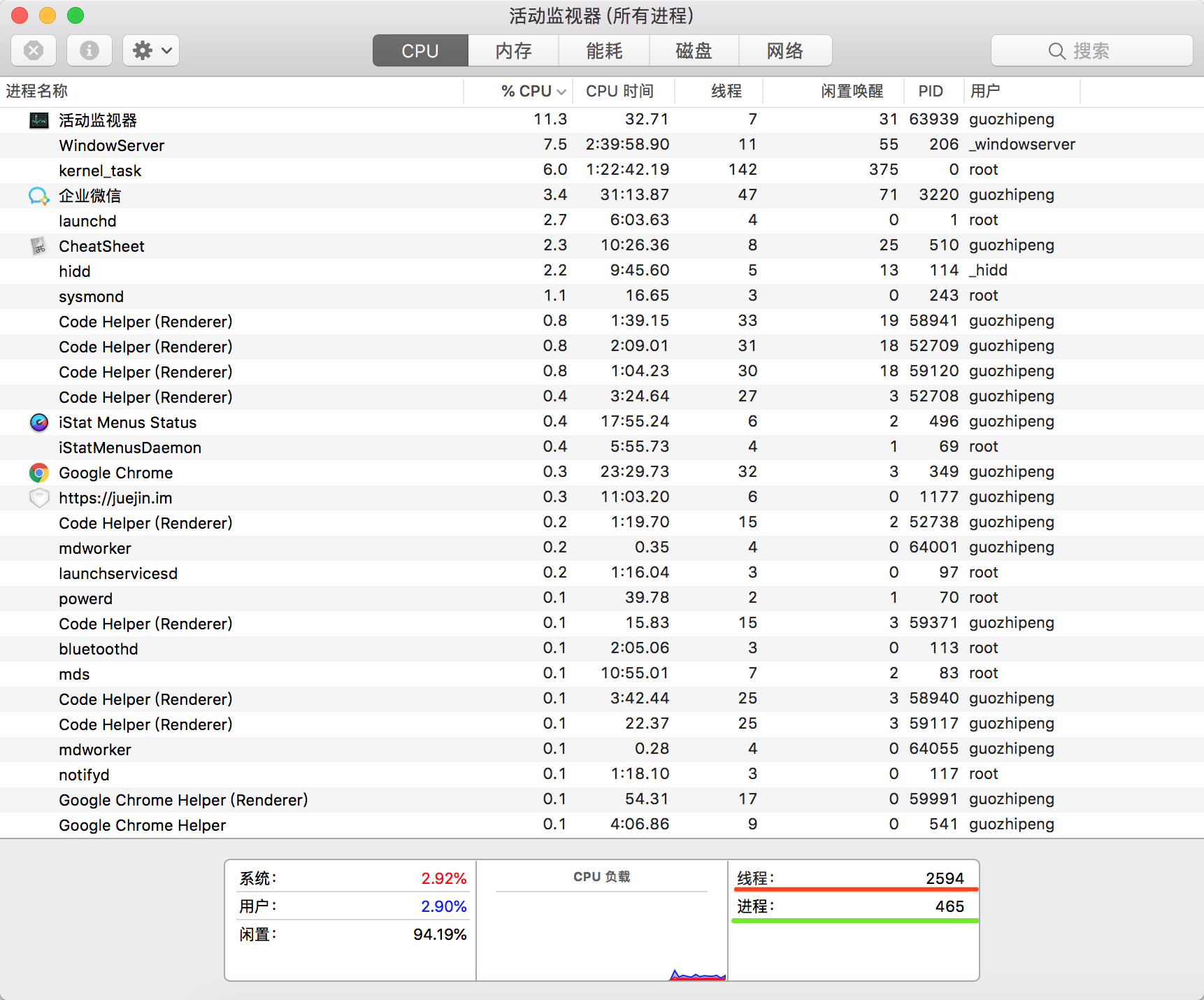1204x1000 pixels.
Task: Select Code Helper (Renderer) with PID 59120
Action: tap(602, 372)
